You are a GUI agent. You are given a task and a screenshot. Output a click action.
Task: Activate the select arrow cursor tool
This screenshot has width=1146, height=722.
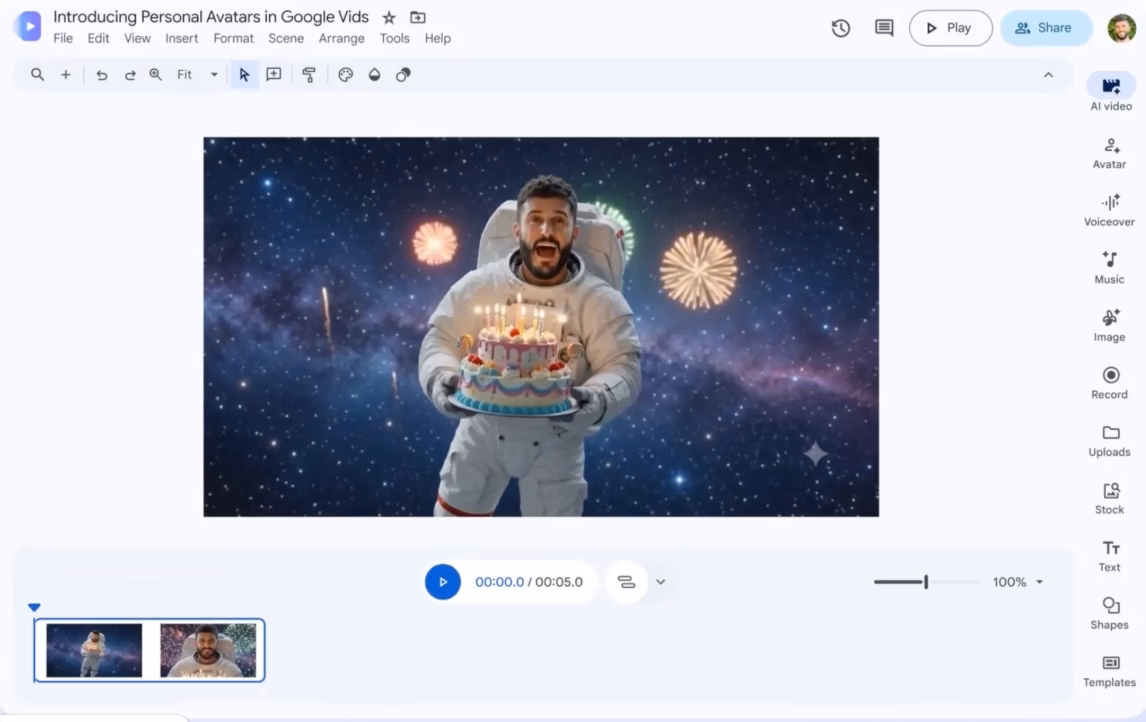244,75
